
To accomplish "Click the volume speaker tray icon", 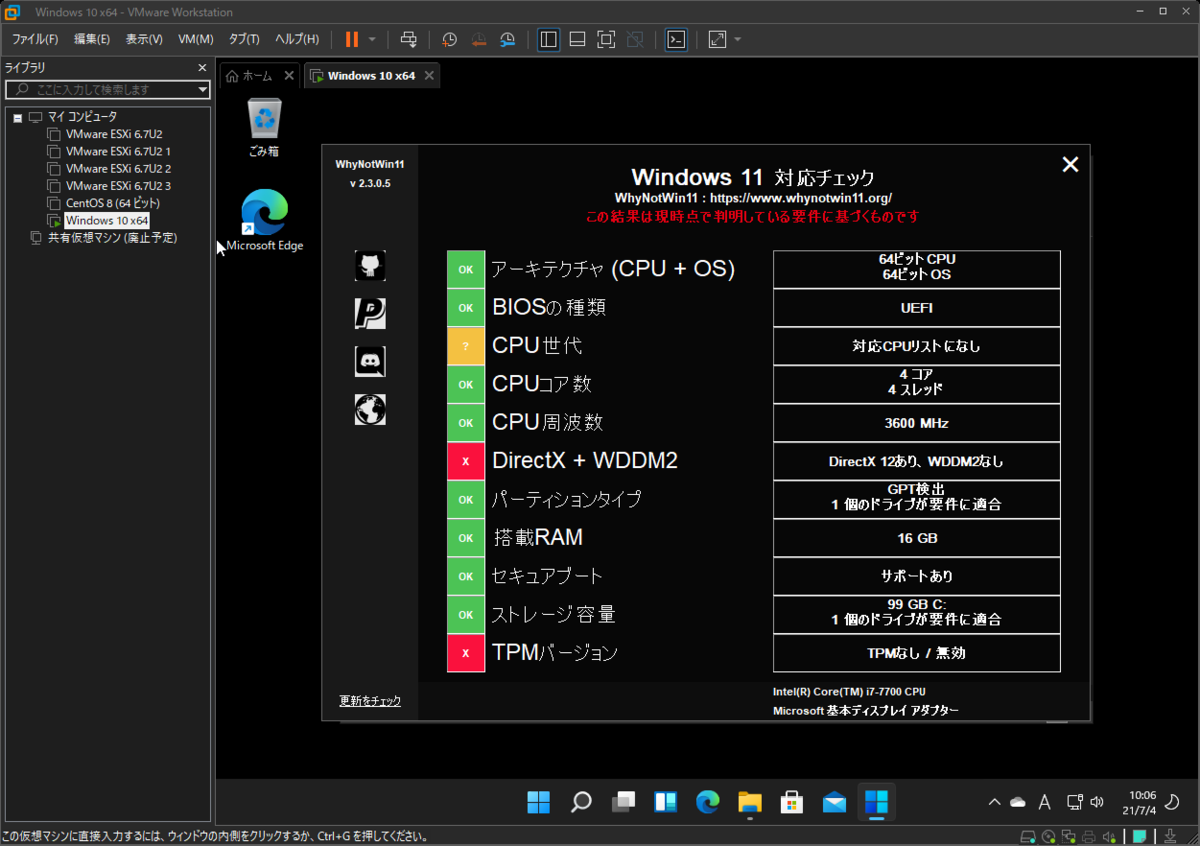I will [1098, 802].
